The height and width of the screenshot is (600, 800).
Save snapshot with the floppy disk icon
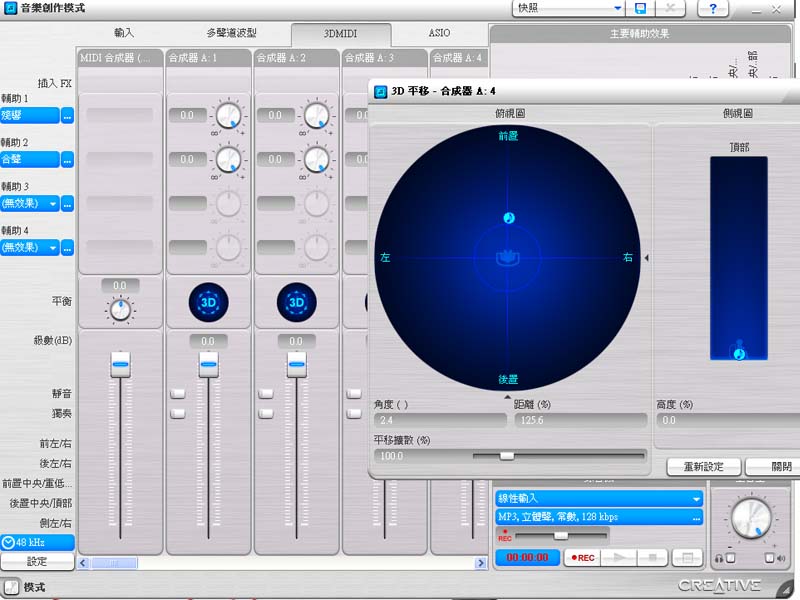pyautogui.click(x=640, y=8)
